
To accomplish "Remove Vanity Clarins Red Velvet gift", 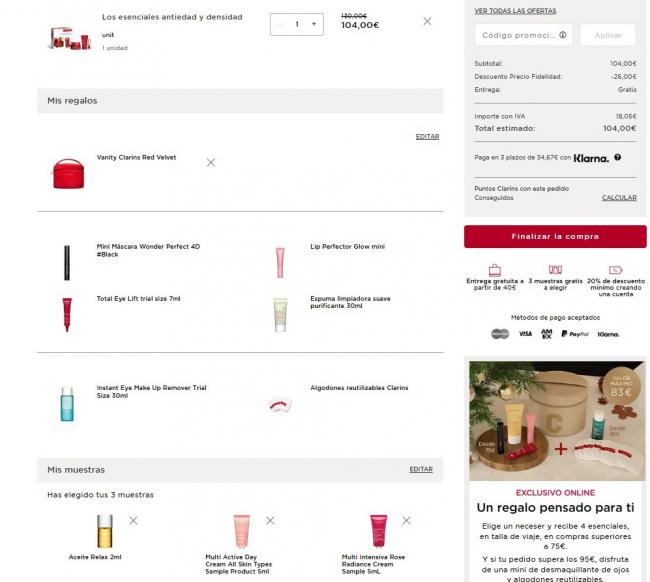I will [x=211, y=162].
